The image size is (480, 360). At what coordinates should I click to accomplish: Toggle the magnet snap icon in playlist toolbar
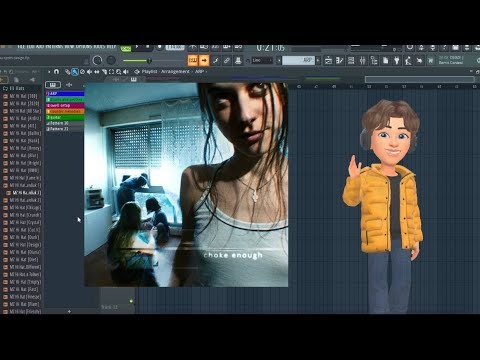coord(56,72)
